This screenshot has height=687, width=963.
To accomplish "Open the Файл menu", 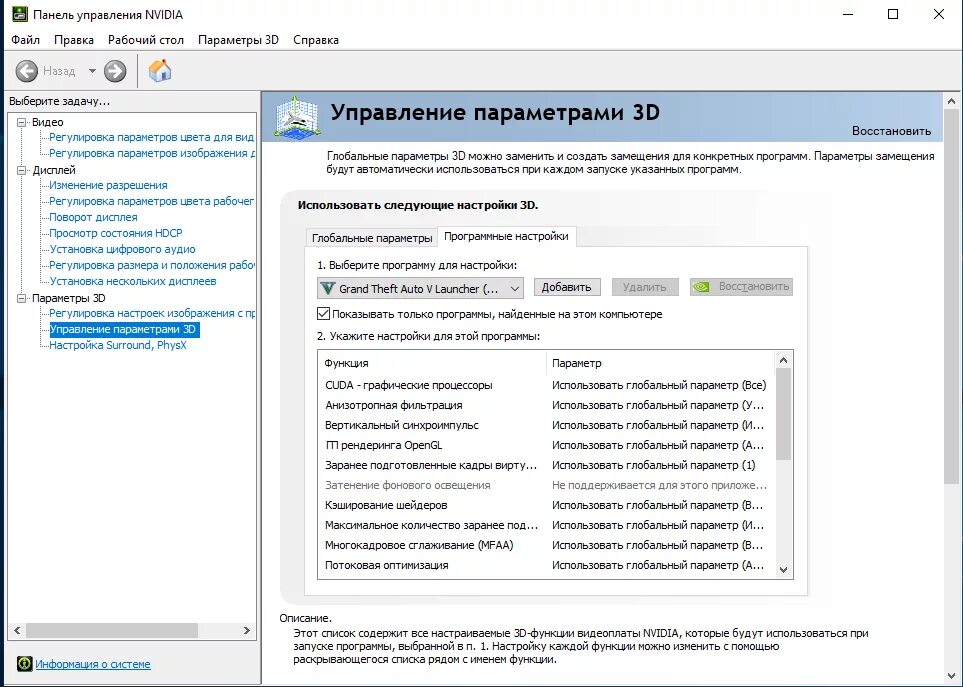I will tap(25, 40).
